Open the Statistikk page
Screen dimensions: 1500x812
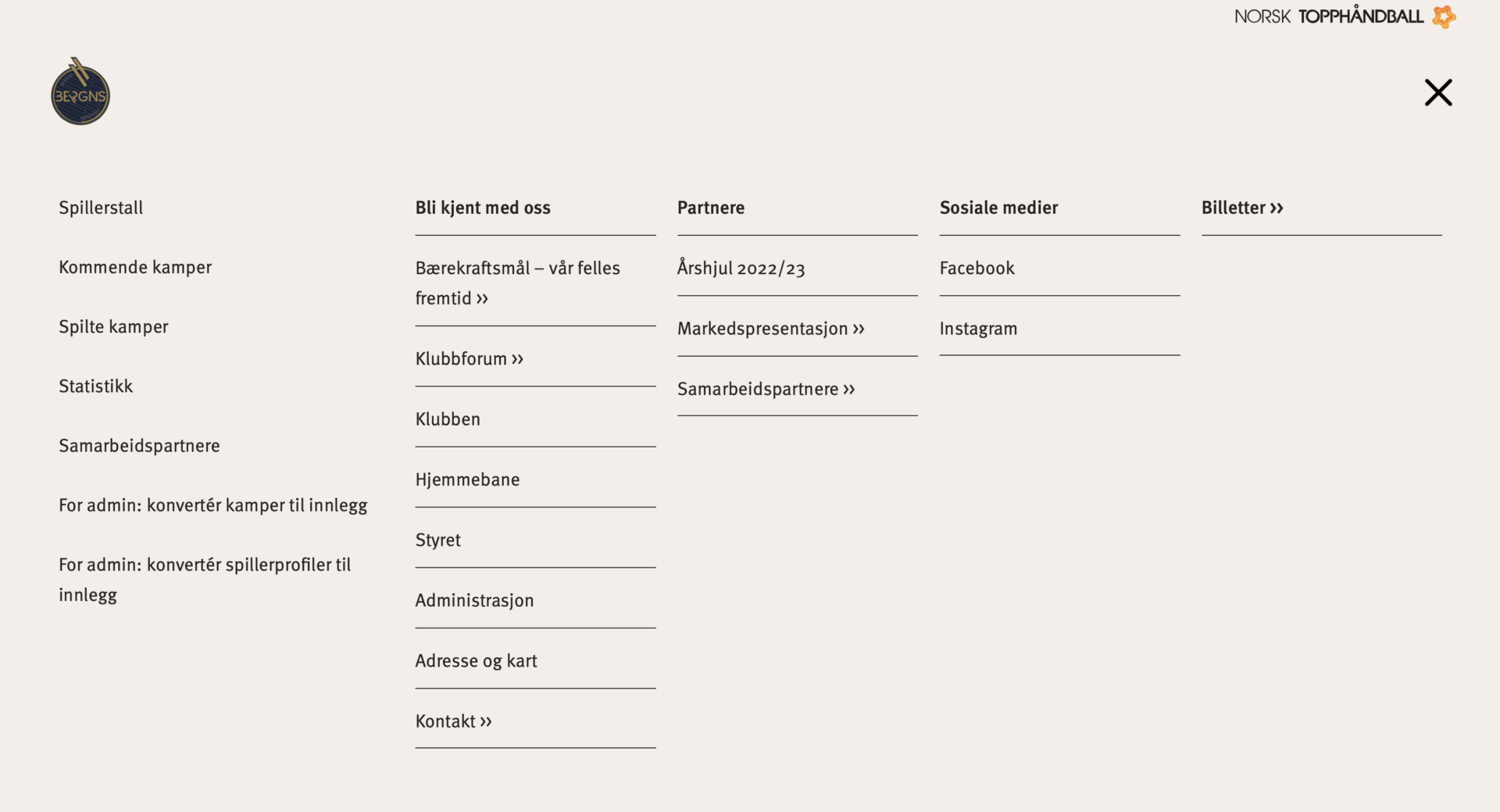pyautogui.click(x=95, y=386)
